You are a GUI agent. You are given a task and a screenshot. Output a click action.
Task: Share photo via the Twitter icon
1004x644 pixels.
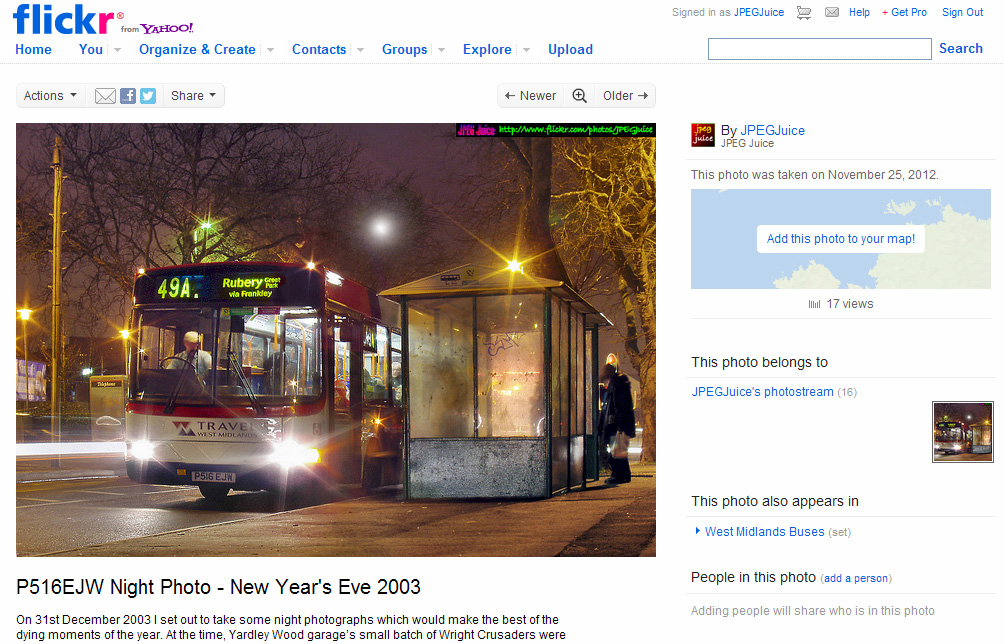pyautogui.click(x=147, y=95)
